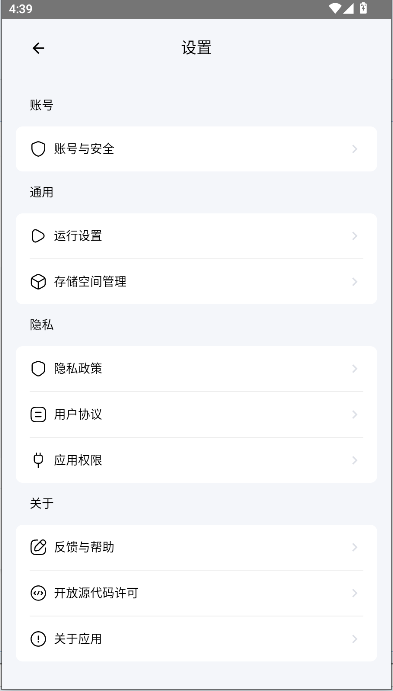
Task: Click the document icon beside 用户协议
Action: 38,414
